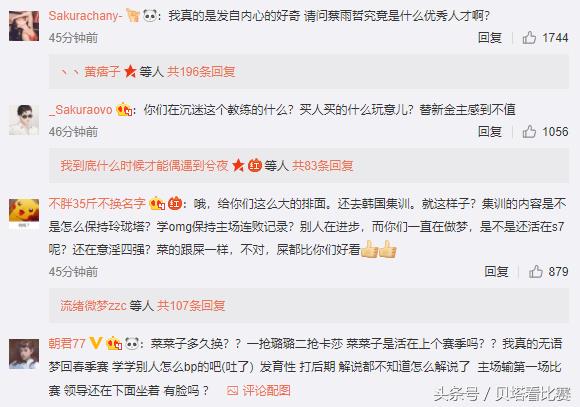Open 不胖35斤不换名字 username link
The width and height of the screenshot is (580, 407).
[x=97, y=204]
